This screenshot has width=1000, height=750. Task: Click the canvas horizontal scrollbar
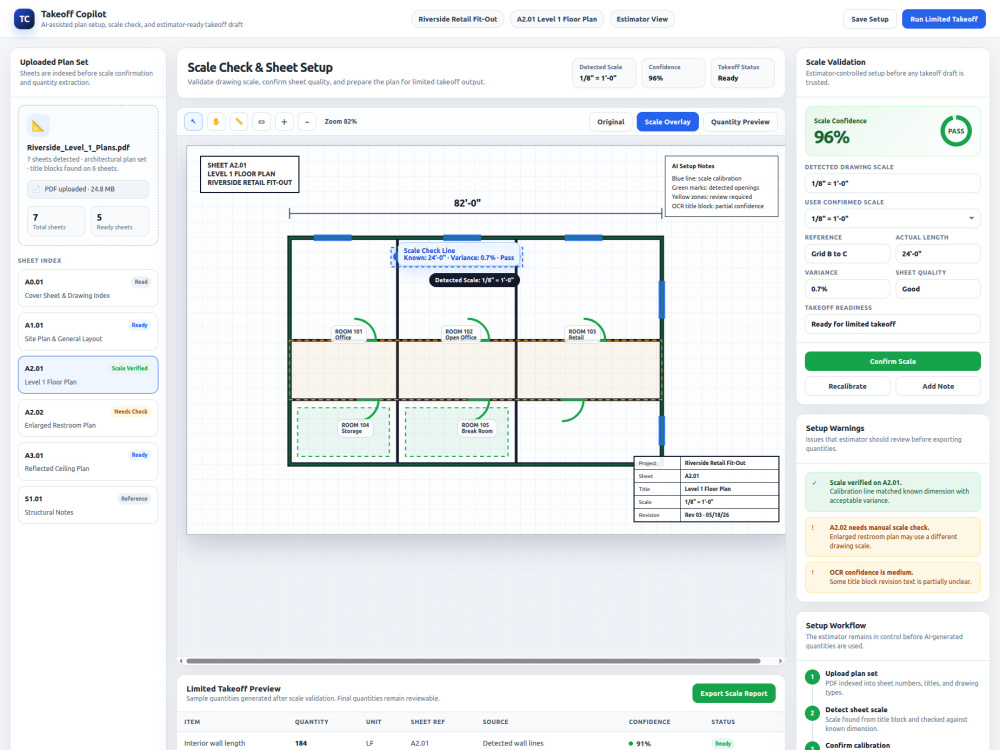(473, 661)
